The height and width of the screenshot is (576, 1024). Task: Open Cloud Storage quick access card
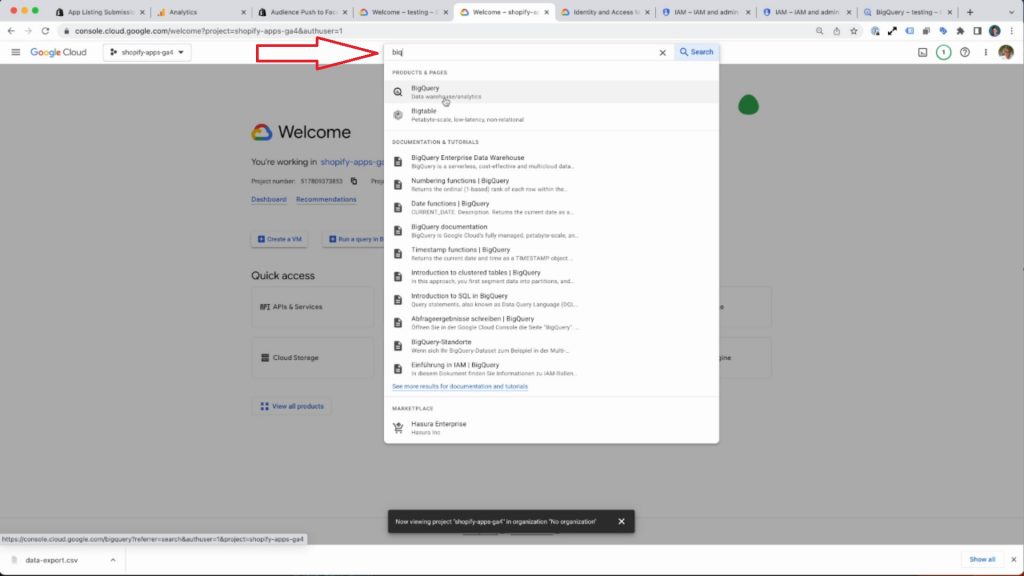(x=313, y=358)
